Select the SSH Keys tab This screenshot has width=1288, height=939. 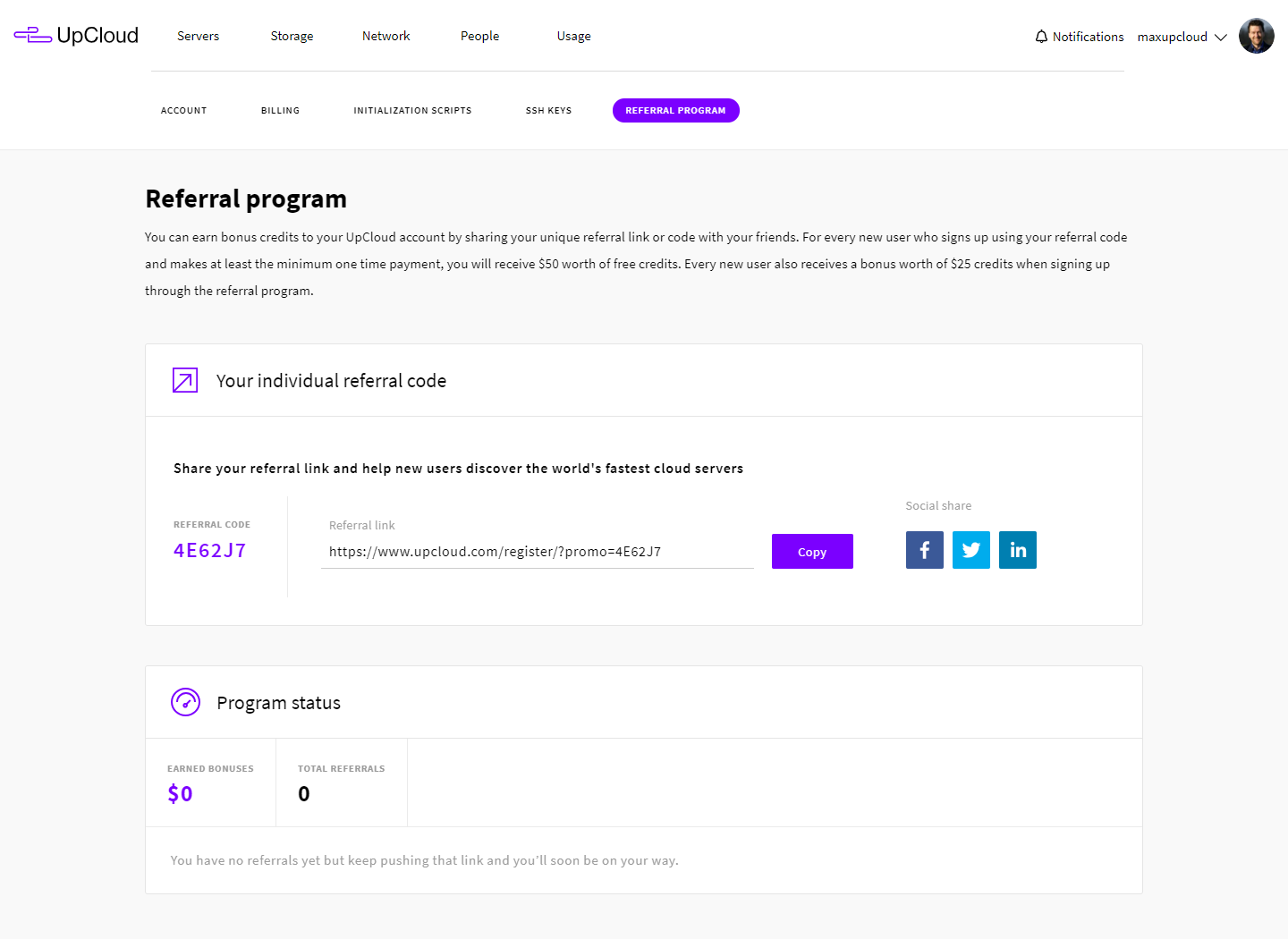click(x=548, y=111)
